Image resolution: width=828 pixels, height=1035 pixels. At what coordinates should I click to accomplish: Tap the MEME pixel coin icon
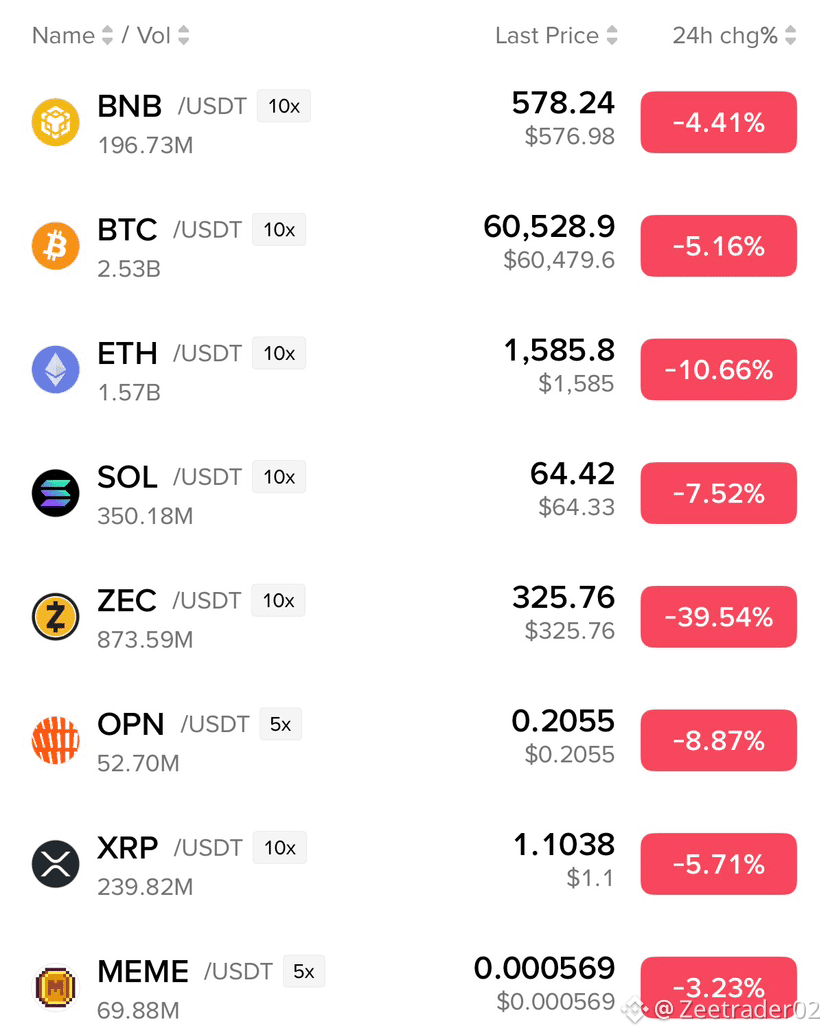(55, 987)
